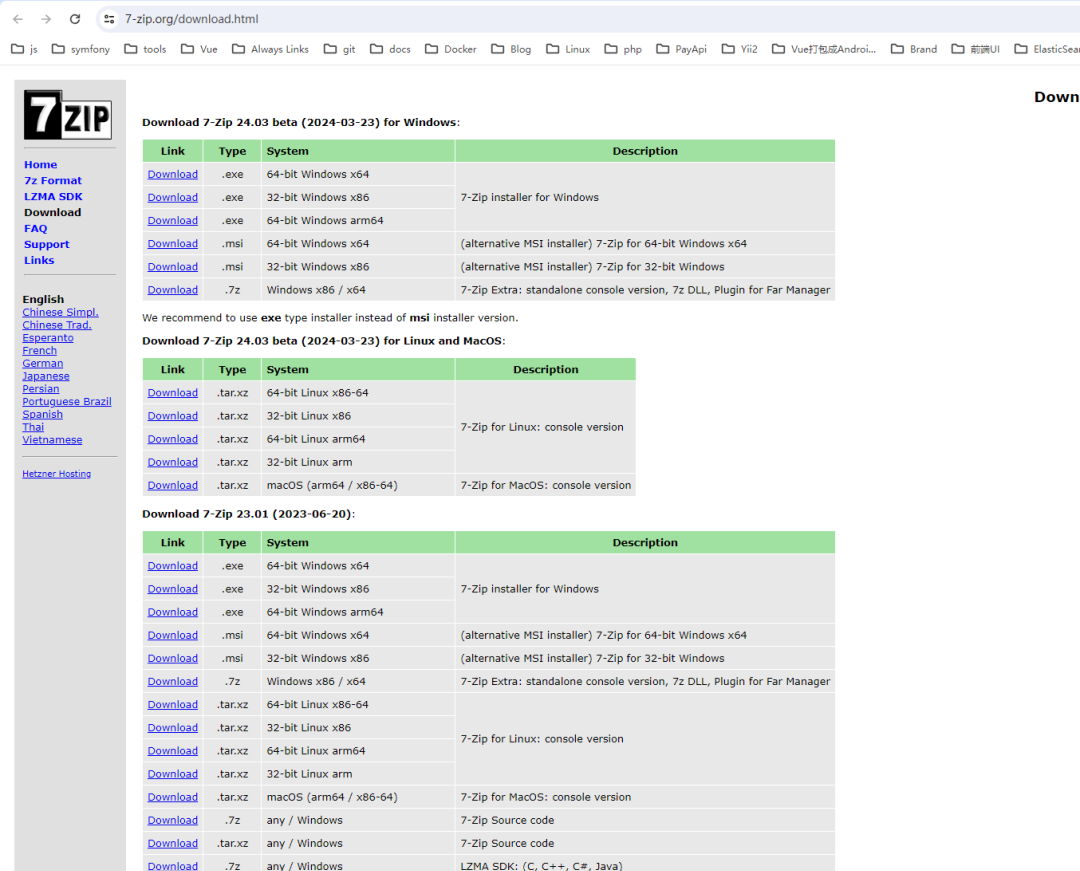The image size is (1080, 871).
Task: Open the Brand bookmarks folder
Action: [913, 49]
